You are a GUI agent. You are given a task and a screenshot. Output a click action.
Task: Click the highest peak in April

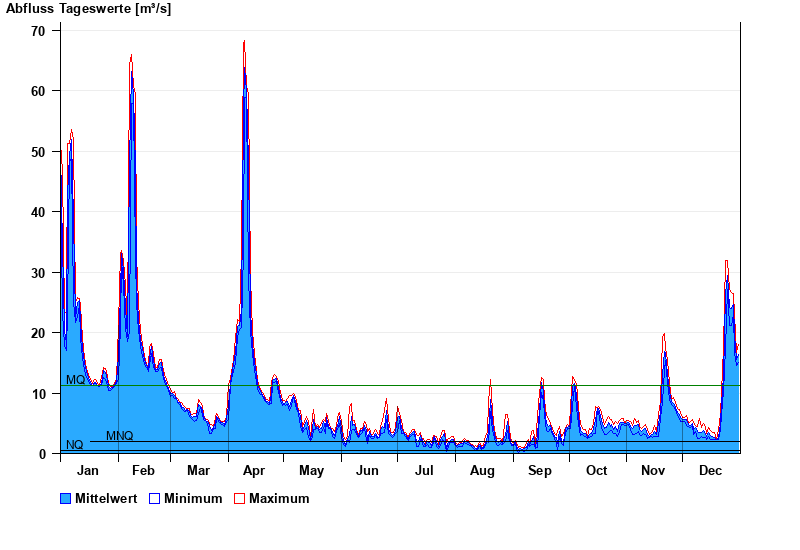[x=244, y=43]
